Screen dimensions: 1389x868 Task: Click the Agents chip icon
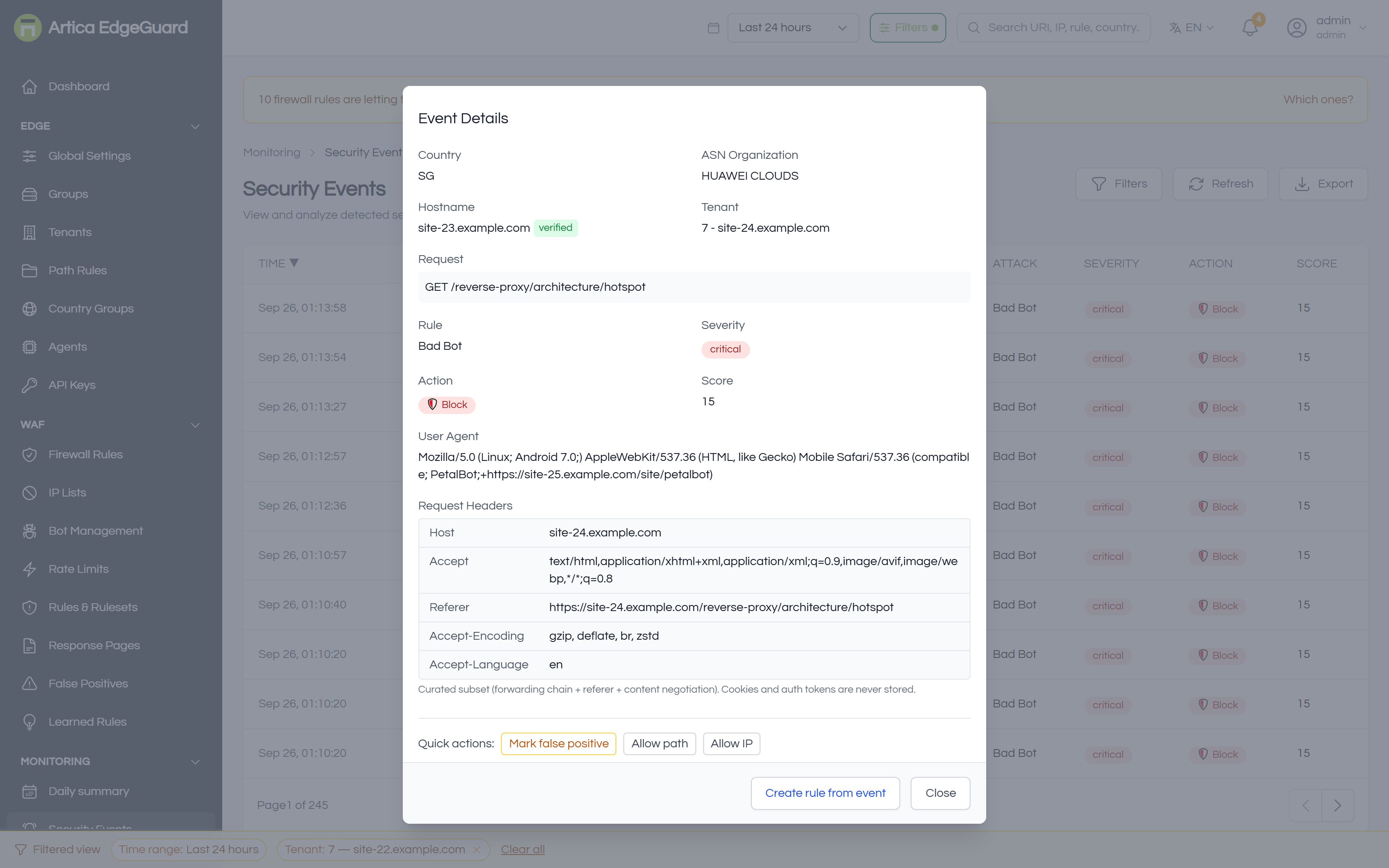29,347
